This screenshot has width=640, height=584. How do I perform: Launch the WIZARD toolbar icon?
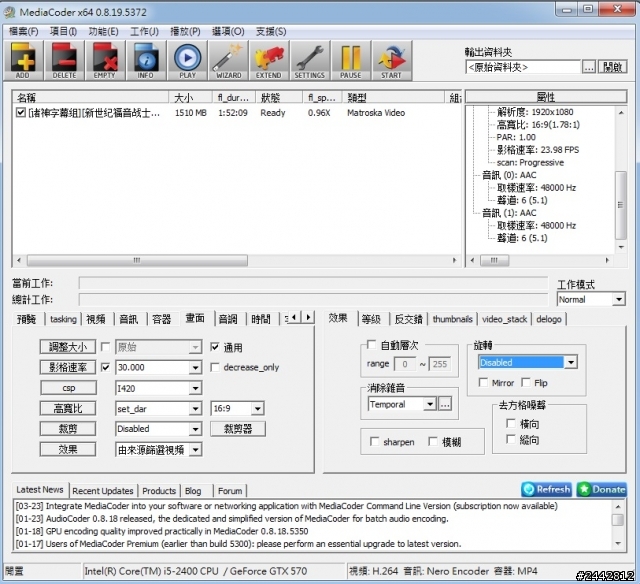point(228,60)
